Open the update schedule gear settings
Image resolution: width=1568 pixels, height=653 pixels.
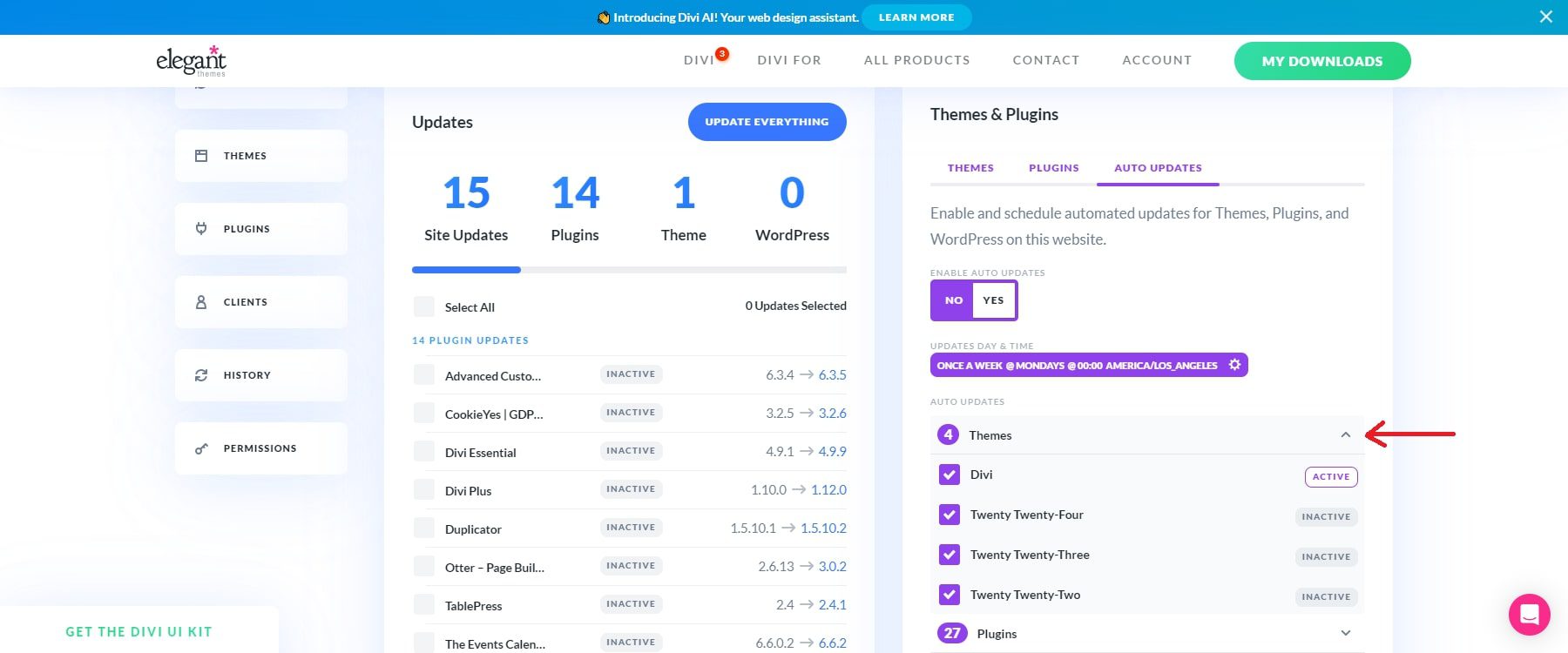point(1234,365)
